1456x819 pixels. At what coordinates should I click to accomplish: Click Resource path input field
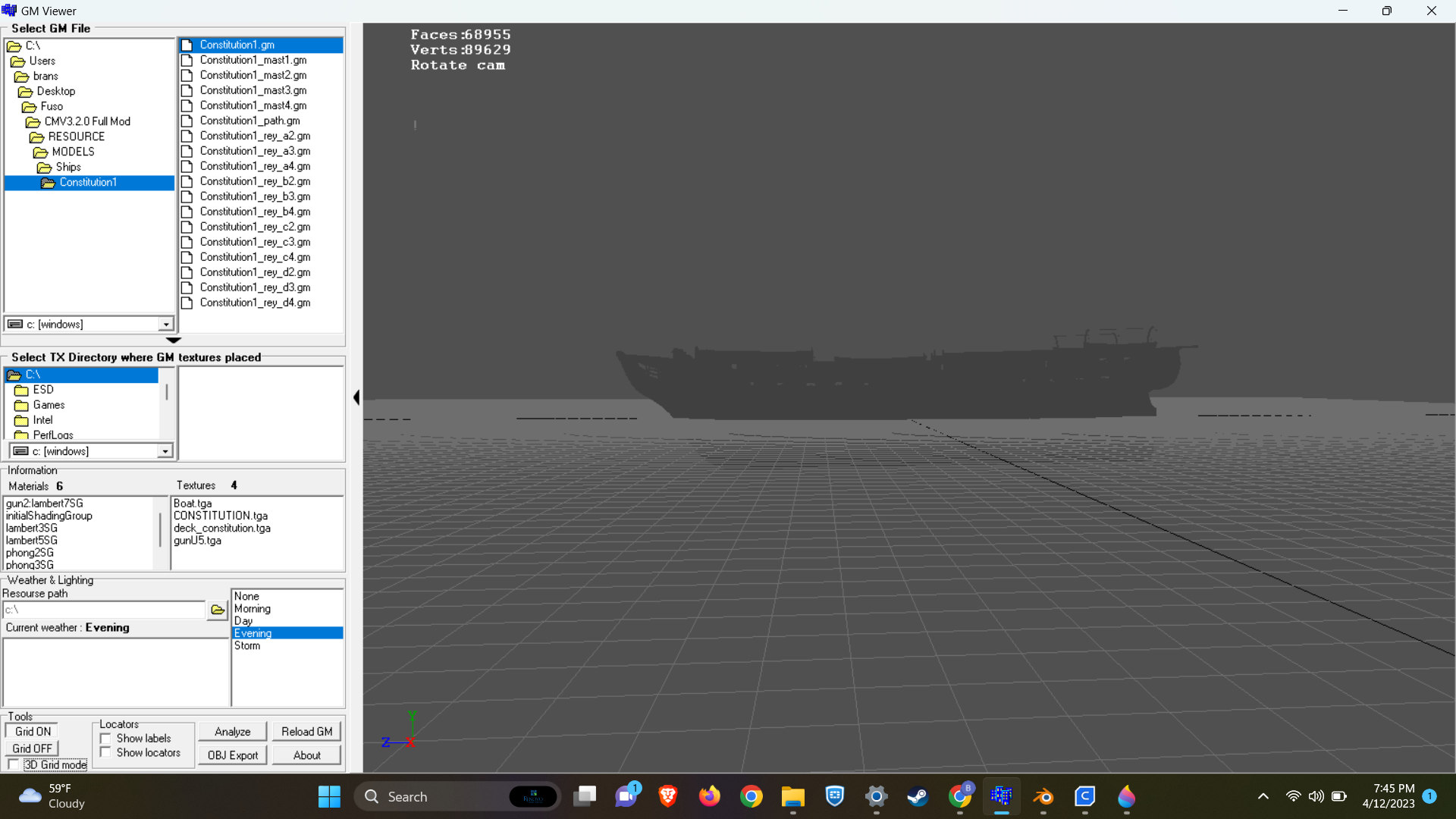point(104,610)
